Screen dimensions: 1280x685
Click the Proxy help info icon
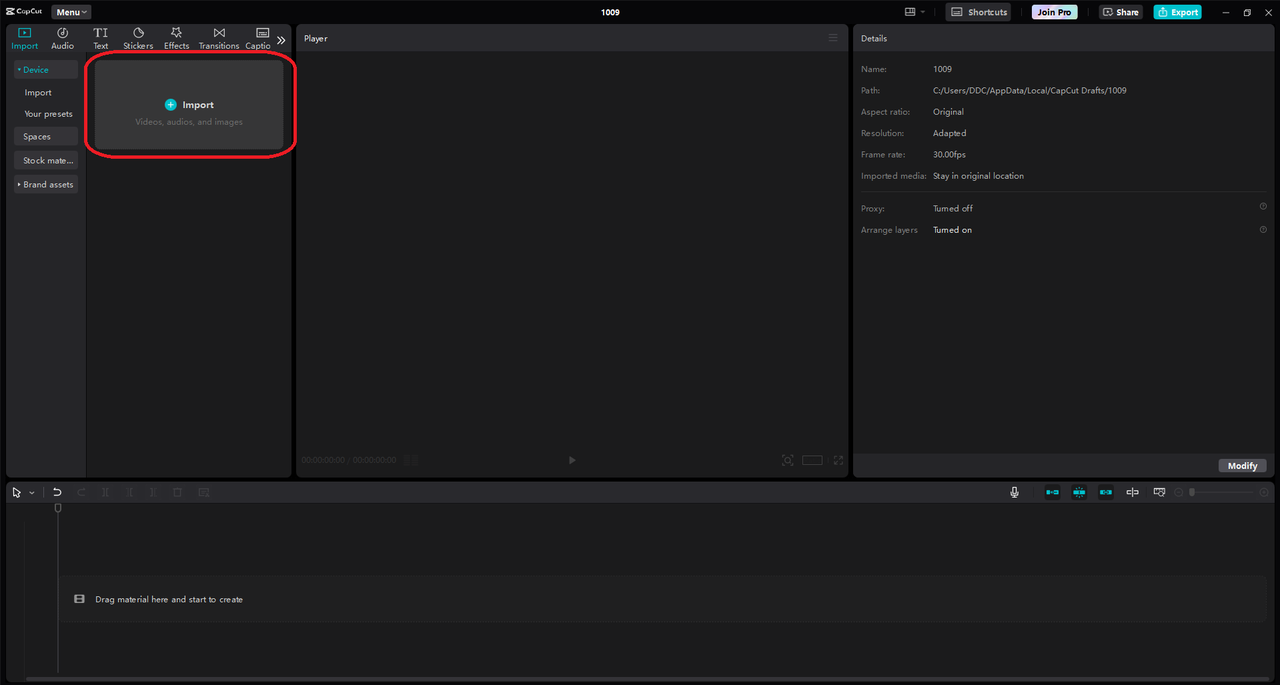tap(1263, 207)
